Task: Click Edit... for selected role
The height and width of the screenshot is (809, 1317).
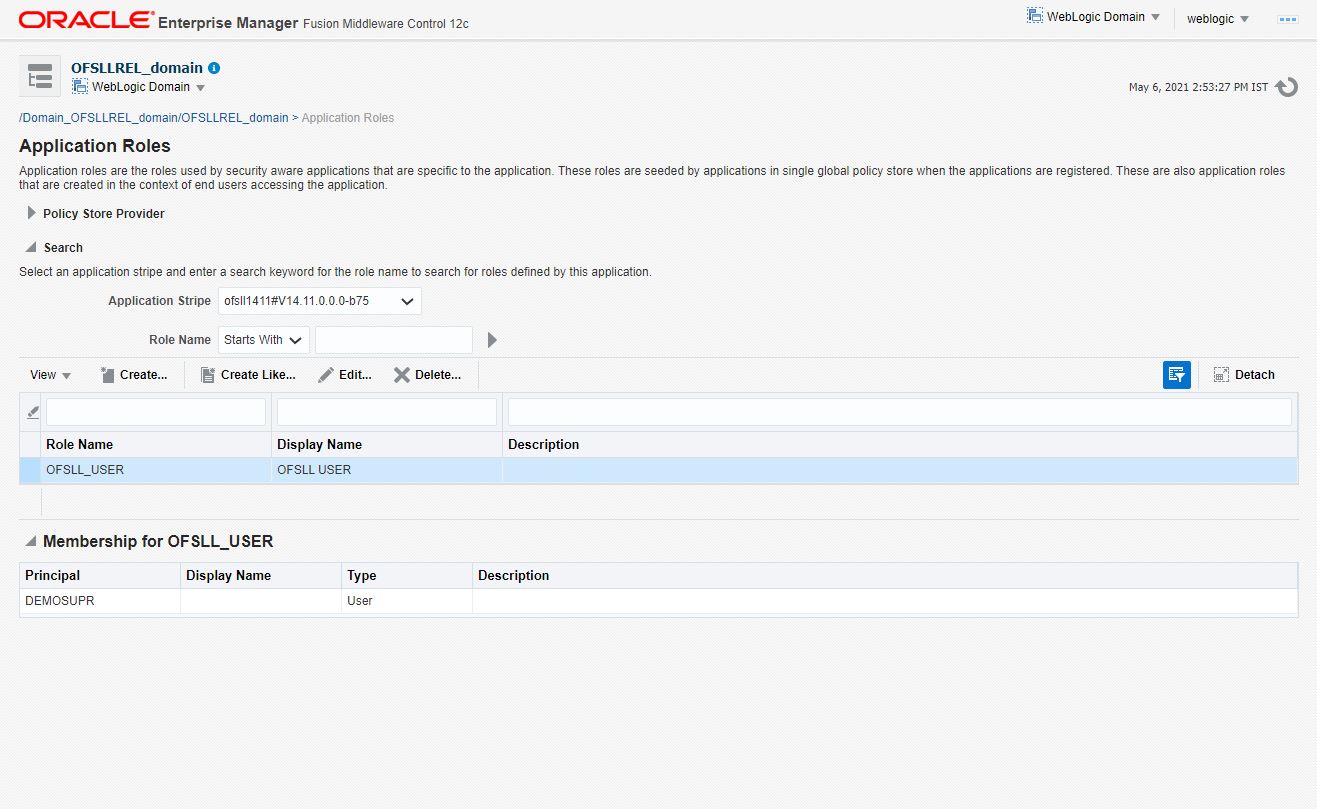Action: click(345, 375)
